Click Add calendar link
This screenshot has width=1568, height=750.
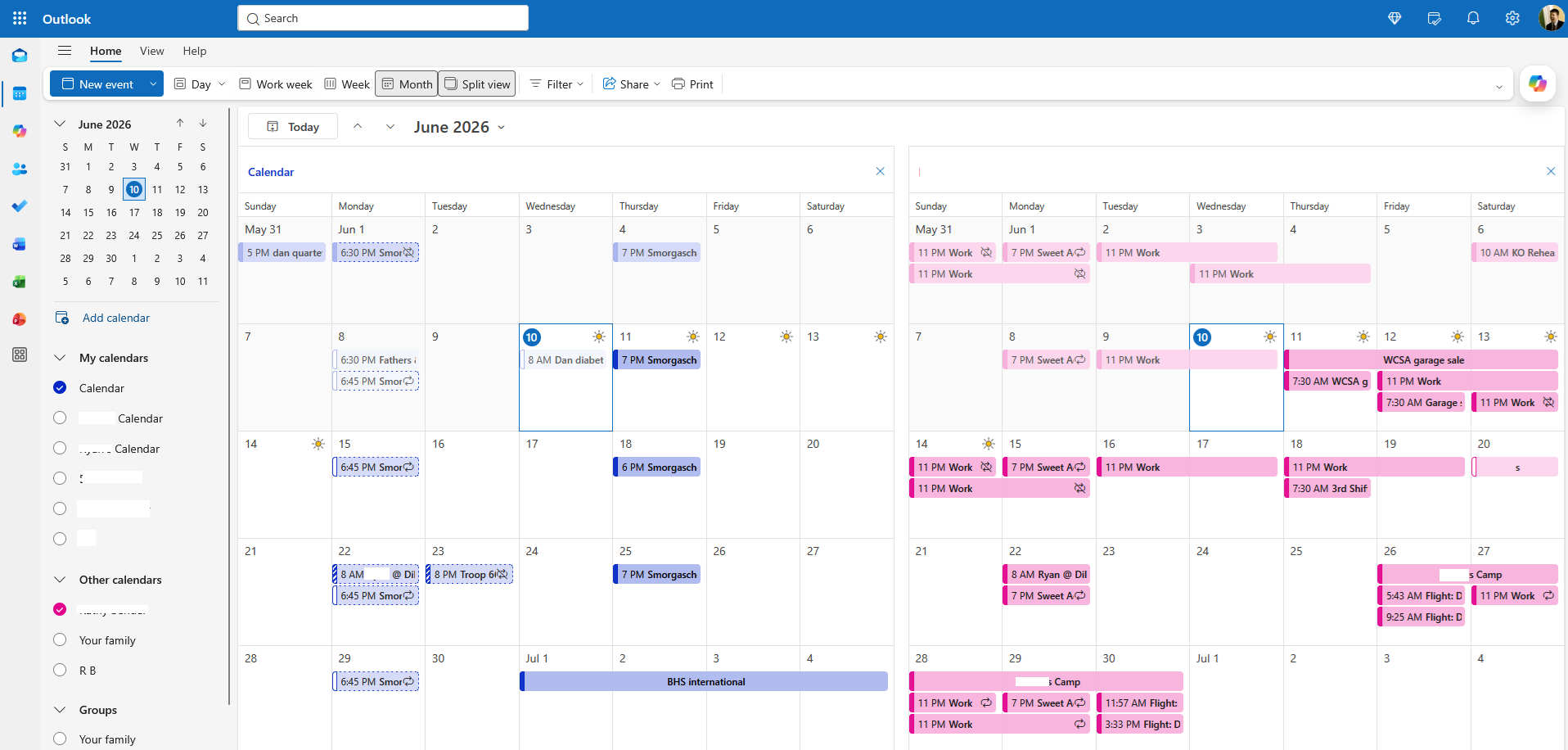[x=115, y=318]
